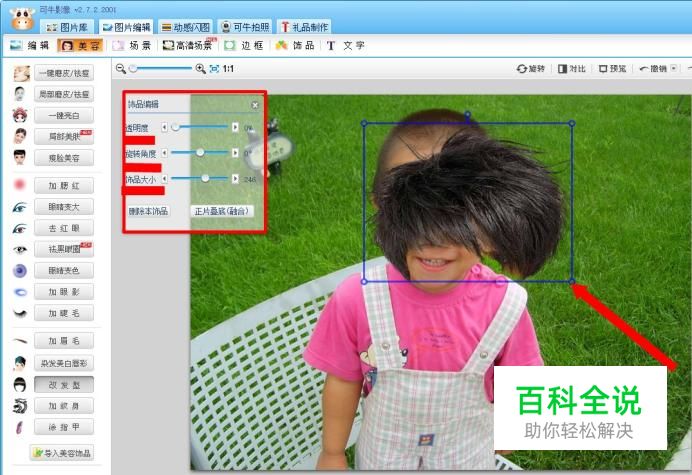Select the 编辑 sub-tab
Viewport: 692px width, 475px height.
click(30, 45)
